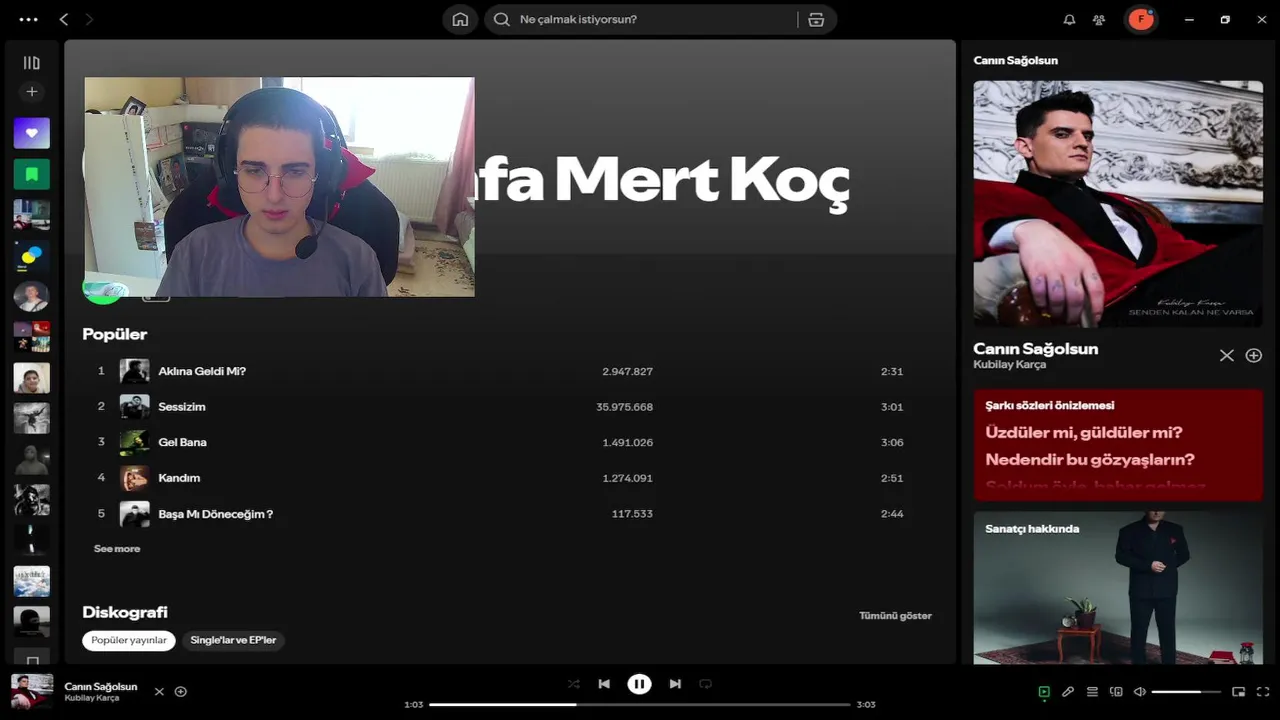Open notifications bell
Viewport: 1280px width, 720px height.
tap(1069, 19)
